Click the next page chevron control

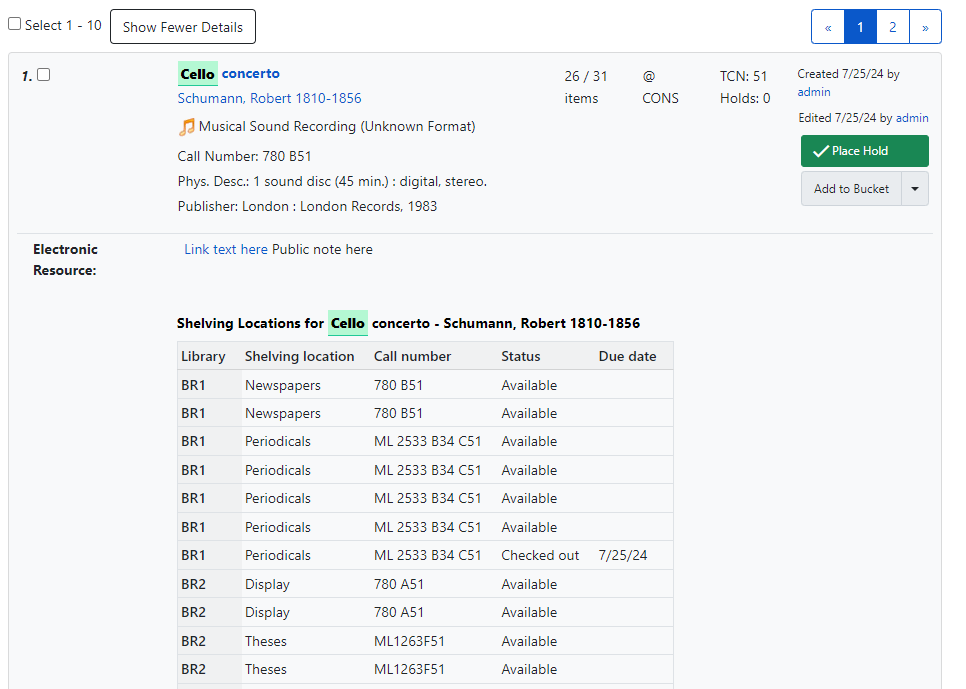(925, 26)
